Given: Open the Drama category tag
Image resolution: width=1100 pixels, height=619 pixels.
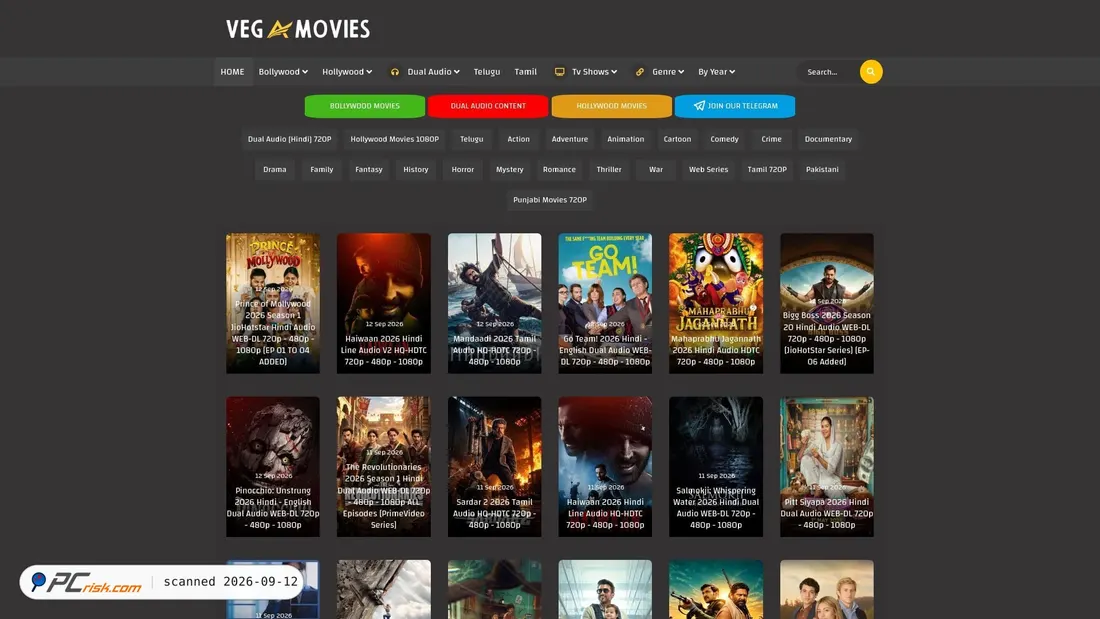Looking at the screenshot, I should click(274, 169).
